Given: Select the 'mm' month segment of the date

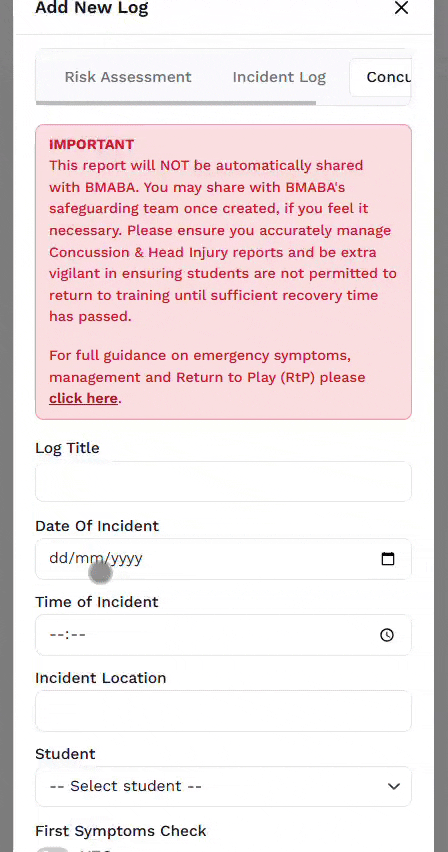Looking at the screenshot, I should [89, 559].
